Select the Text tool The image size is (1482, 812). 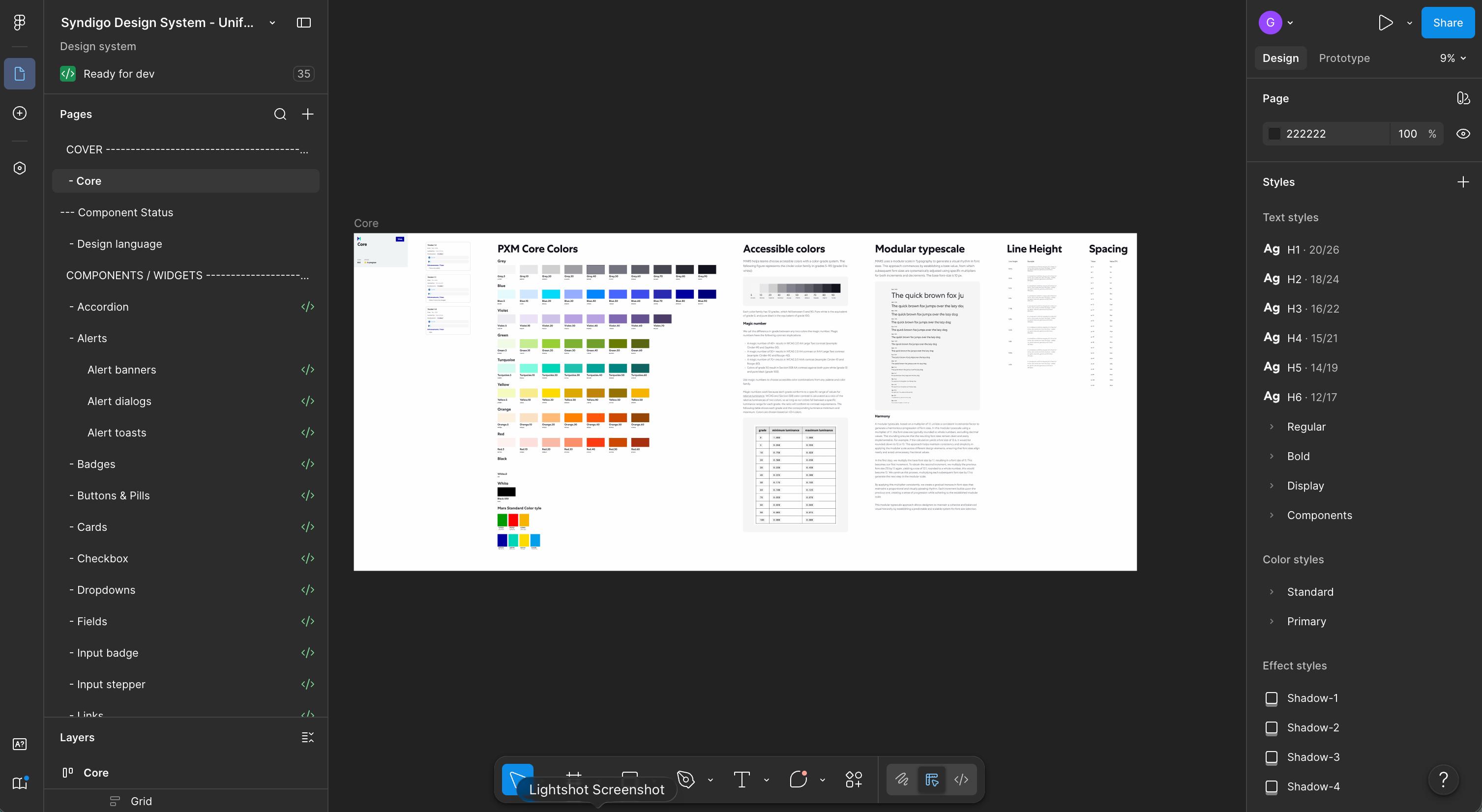pos(741,779)
